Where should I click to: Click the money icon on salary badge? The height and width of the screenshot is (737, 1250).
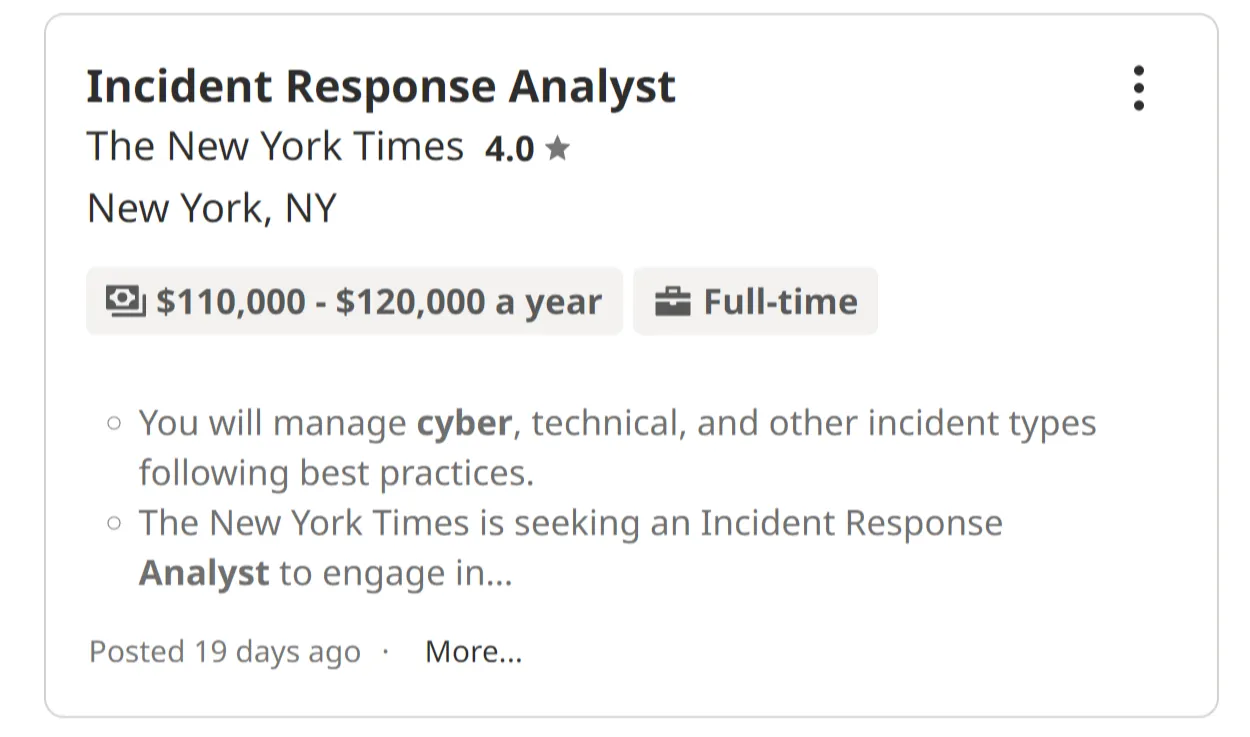click(125, 300)
